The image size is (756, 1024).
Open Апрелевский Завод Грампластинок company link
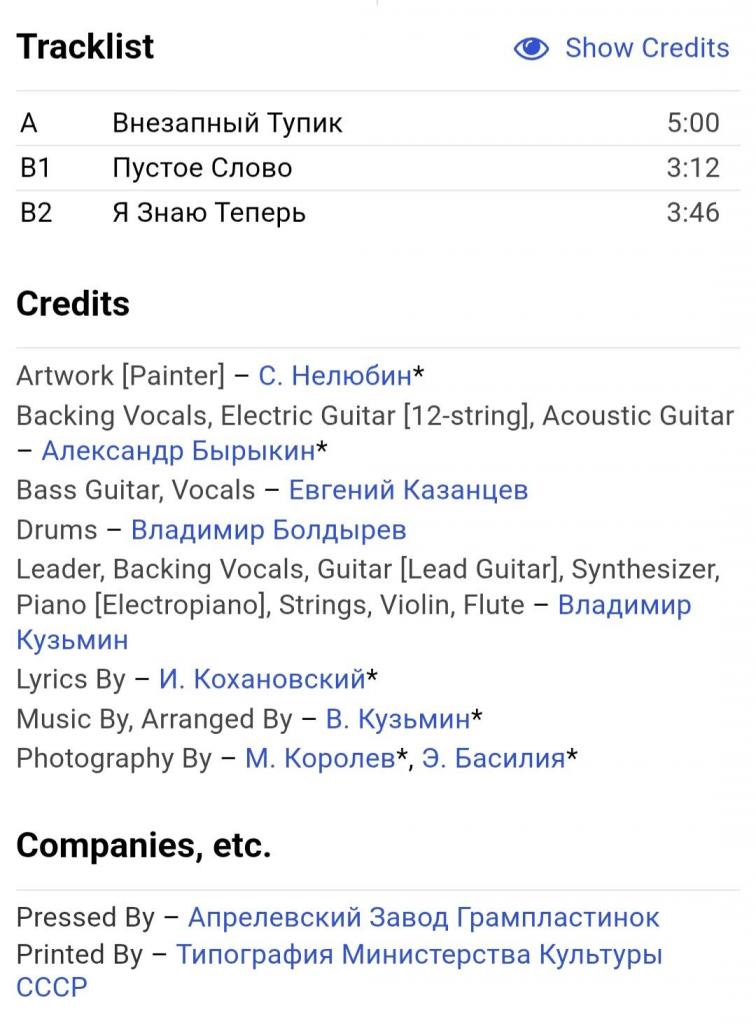(x=424, y=918)
